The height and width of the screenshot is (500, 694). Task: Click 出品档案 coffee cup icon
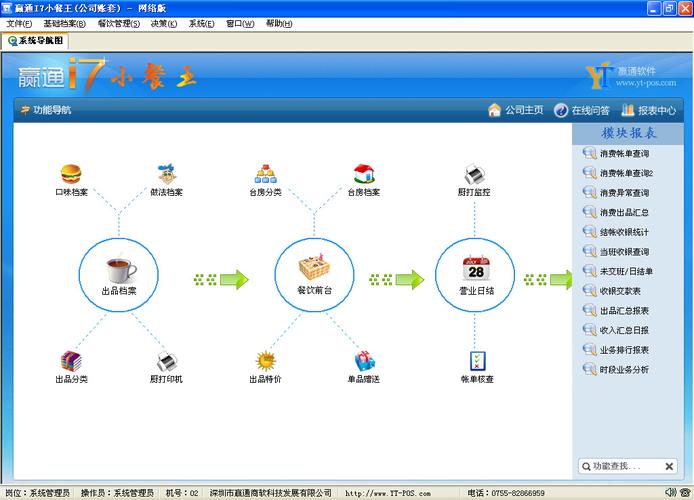click(x=120, y=269)
